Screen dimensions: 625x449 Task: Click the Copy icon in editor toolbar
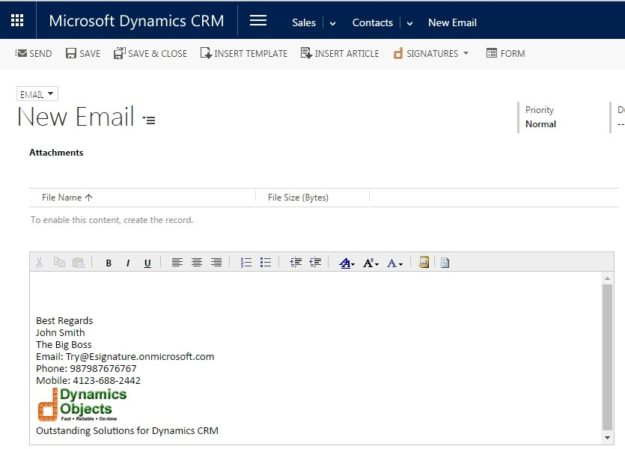click(59, 262)
